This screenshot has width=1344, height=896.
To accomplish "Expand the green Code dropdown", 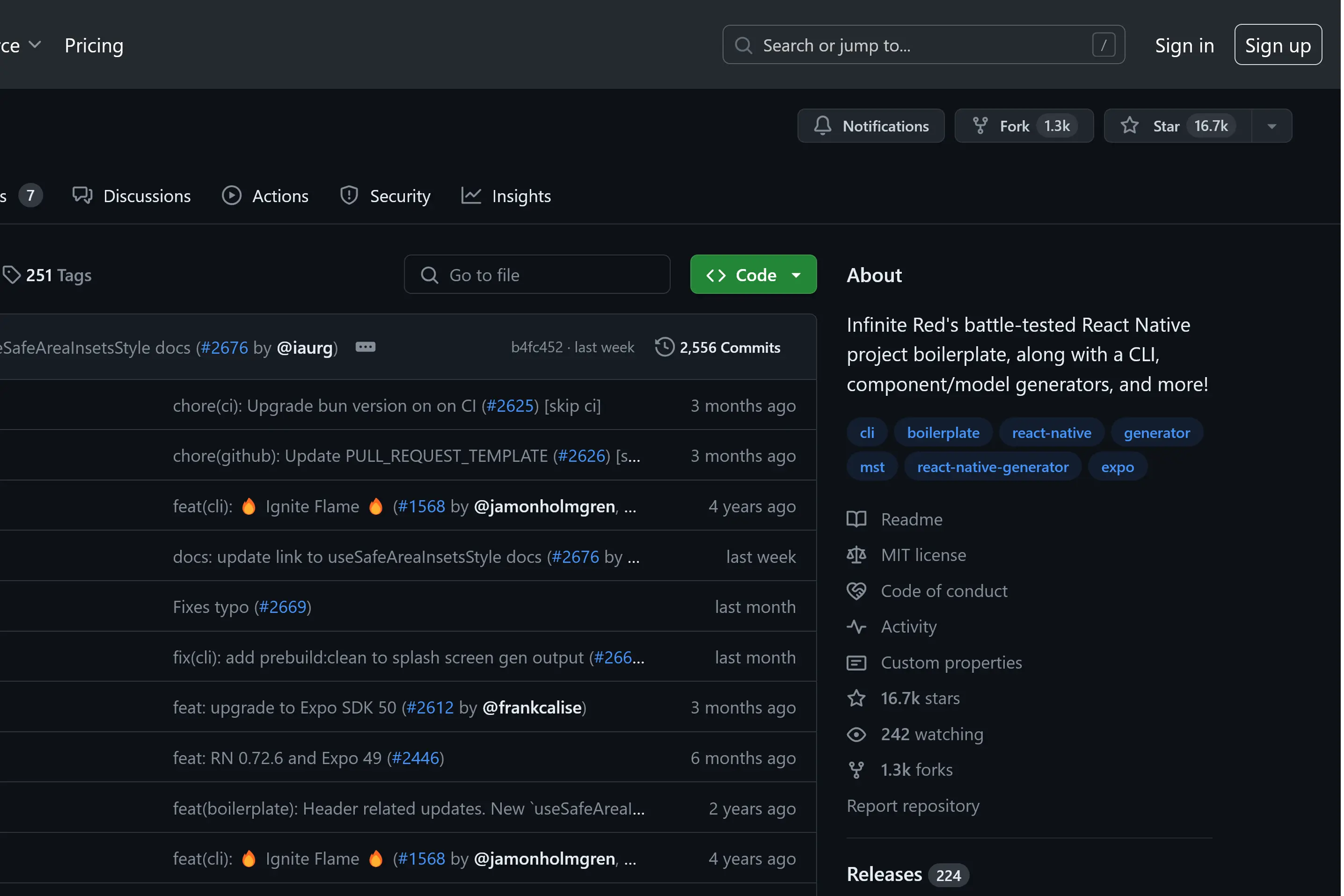I will [796, 275].
